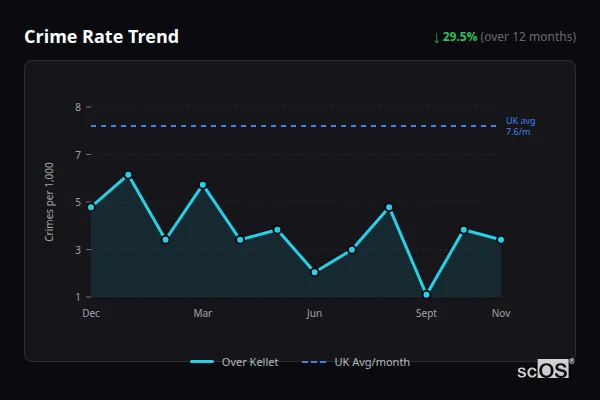The height and width of the screenshot is (400, 600).
Task: Click the Jun x-axis label
Action: [x=314, y=313]
